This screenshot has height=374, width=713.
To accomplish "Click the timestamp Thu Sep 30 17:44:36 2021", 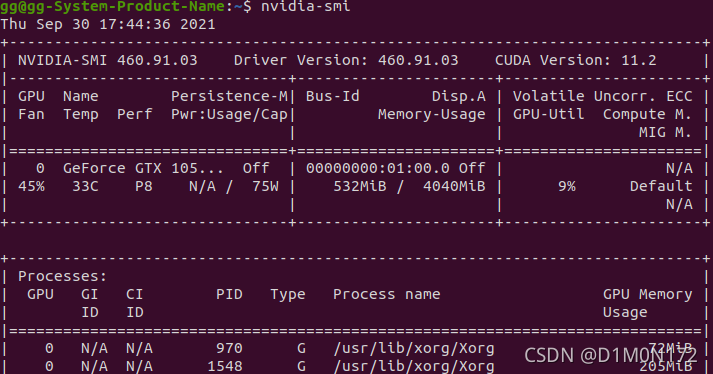I will point(108,24).
